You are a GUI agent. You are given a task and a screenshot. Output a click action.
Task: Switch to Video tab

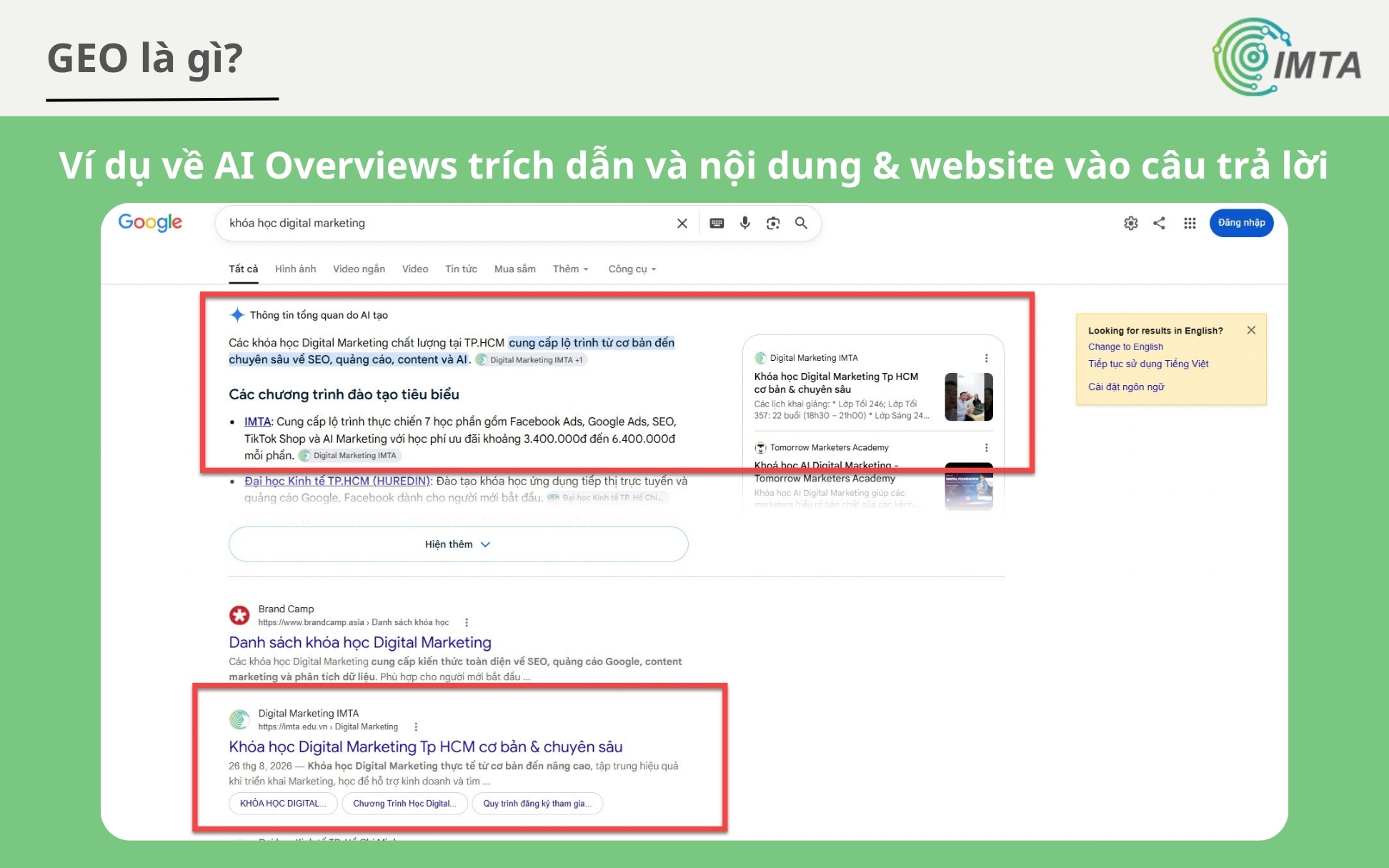coord(414,269)
